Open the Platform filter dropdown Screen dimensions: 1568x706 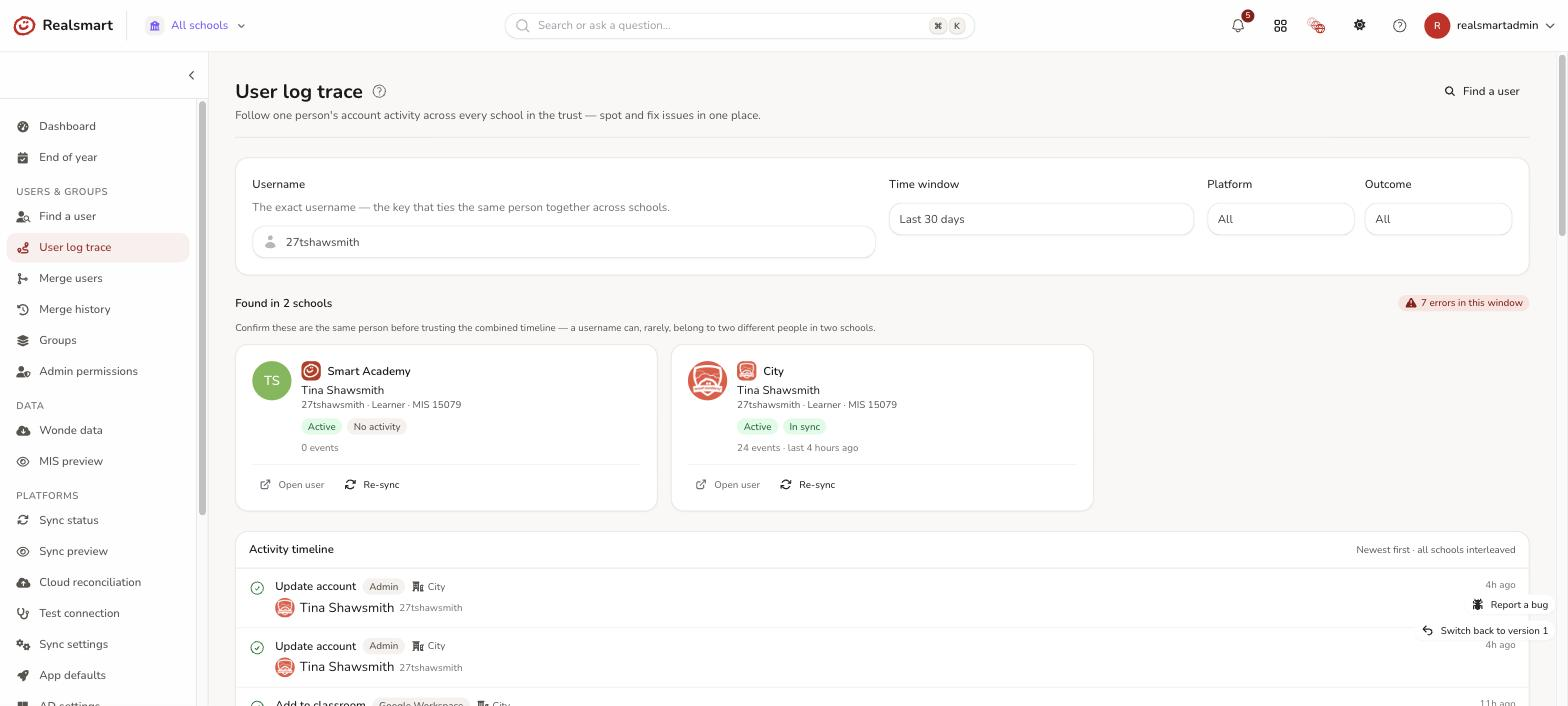click(1280, 219)
